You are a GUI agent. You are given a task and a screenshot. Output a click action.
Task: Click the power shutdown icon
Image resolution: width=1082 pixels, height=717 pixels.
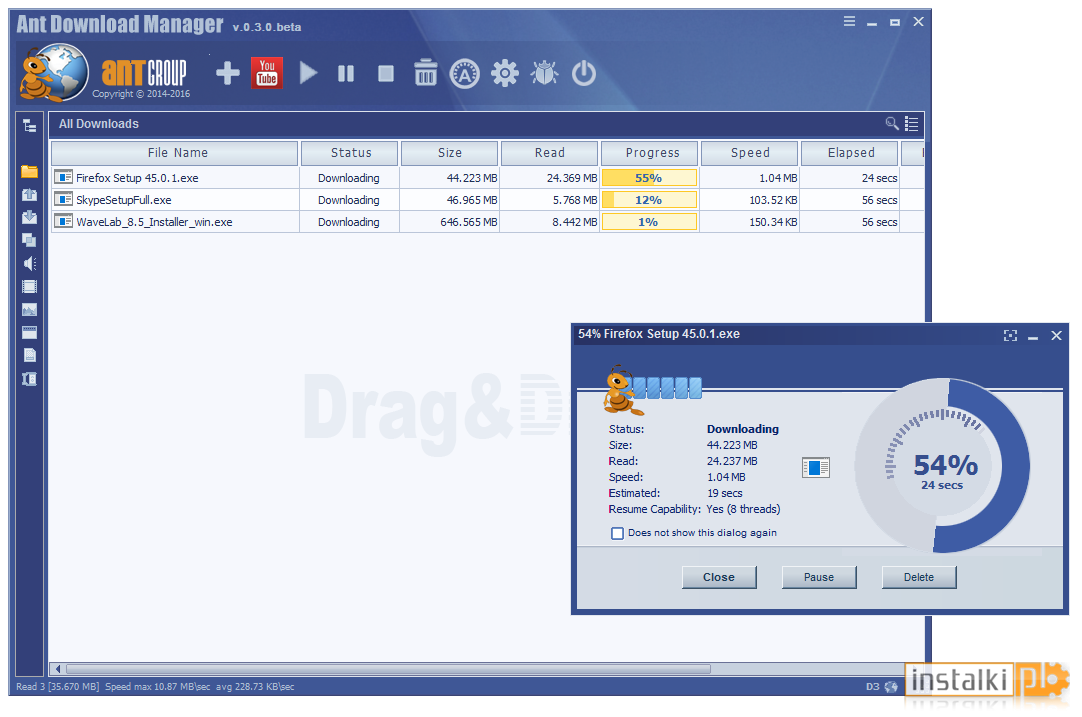click(x=584, y=72)
